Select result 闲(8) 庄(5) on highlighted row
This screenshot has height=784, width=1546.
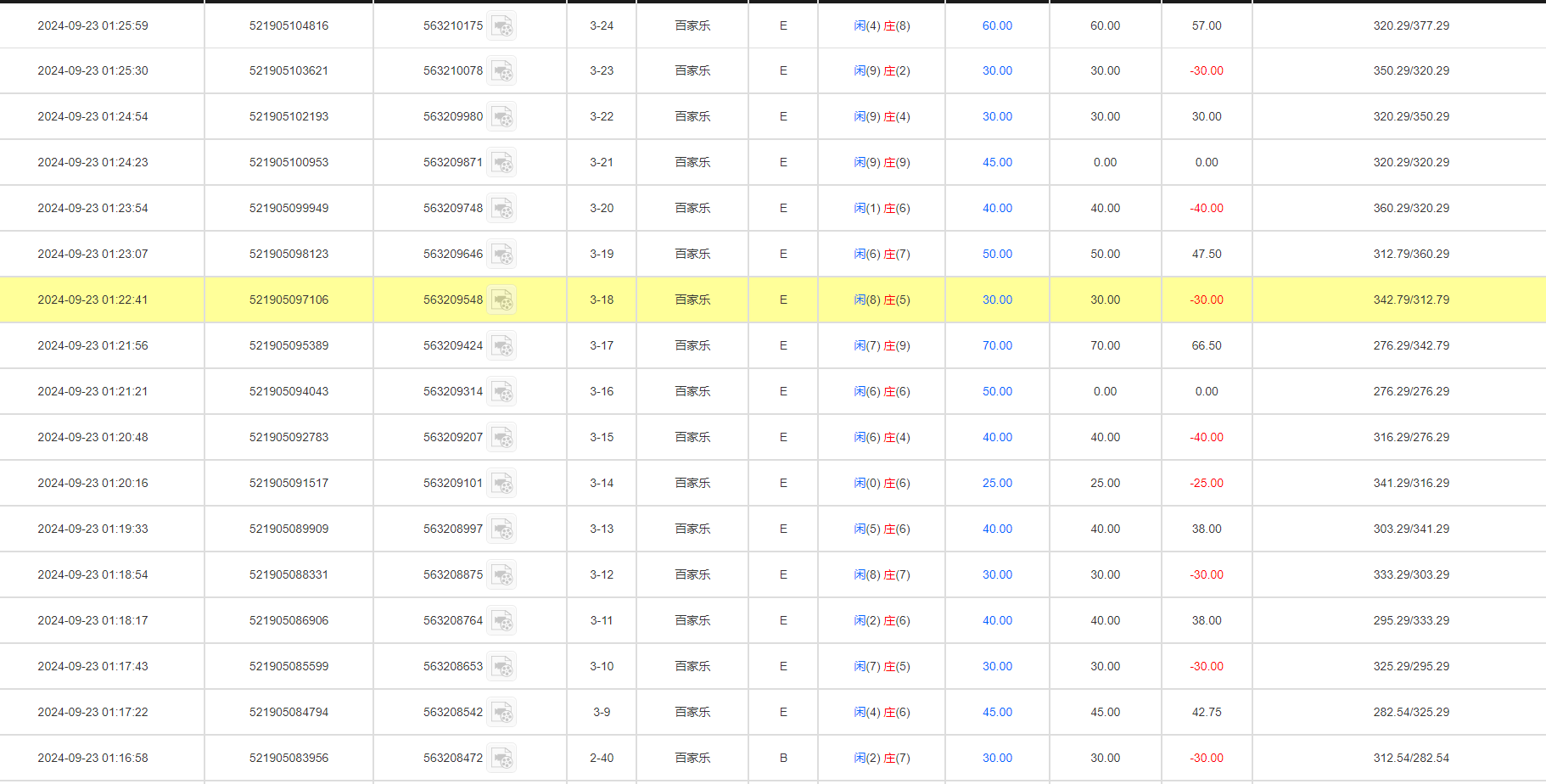(x=882, y=300)
